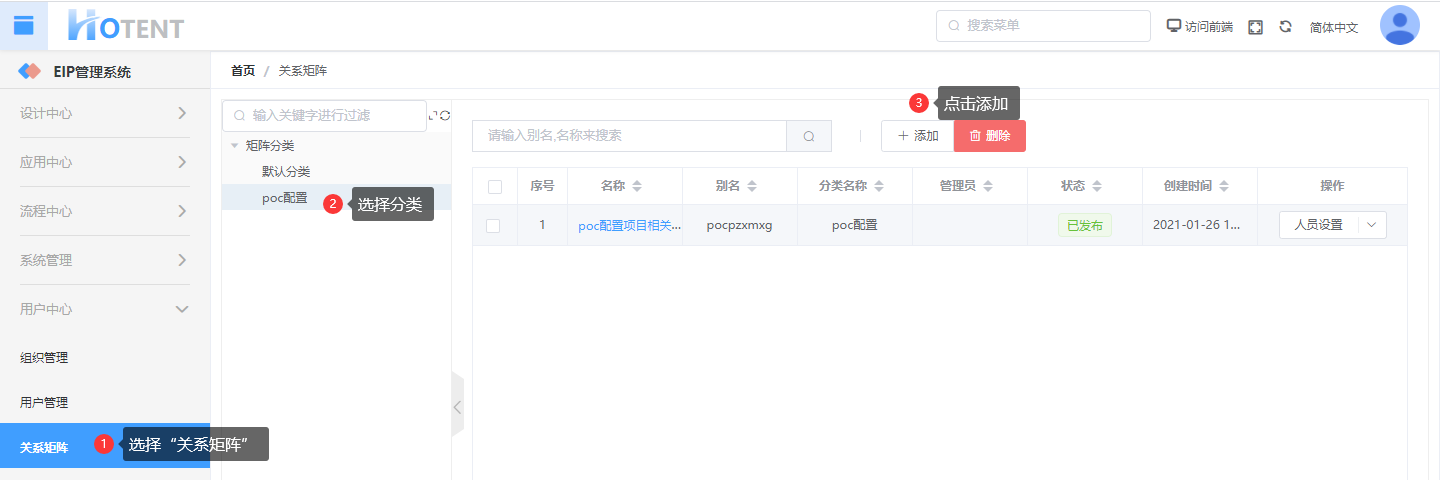The width and height of the screenshot is (1440, 480).
Task: Toggle the sidebar menu collapse icon
Action: click(23, 25)
